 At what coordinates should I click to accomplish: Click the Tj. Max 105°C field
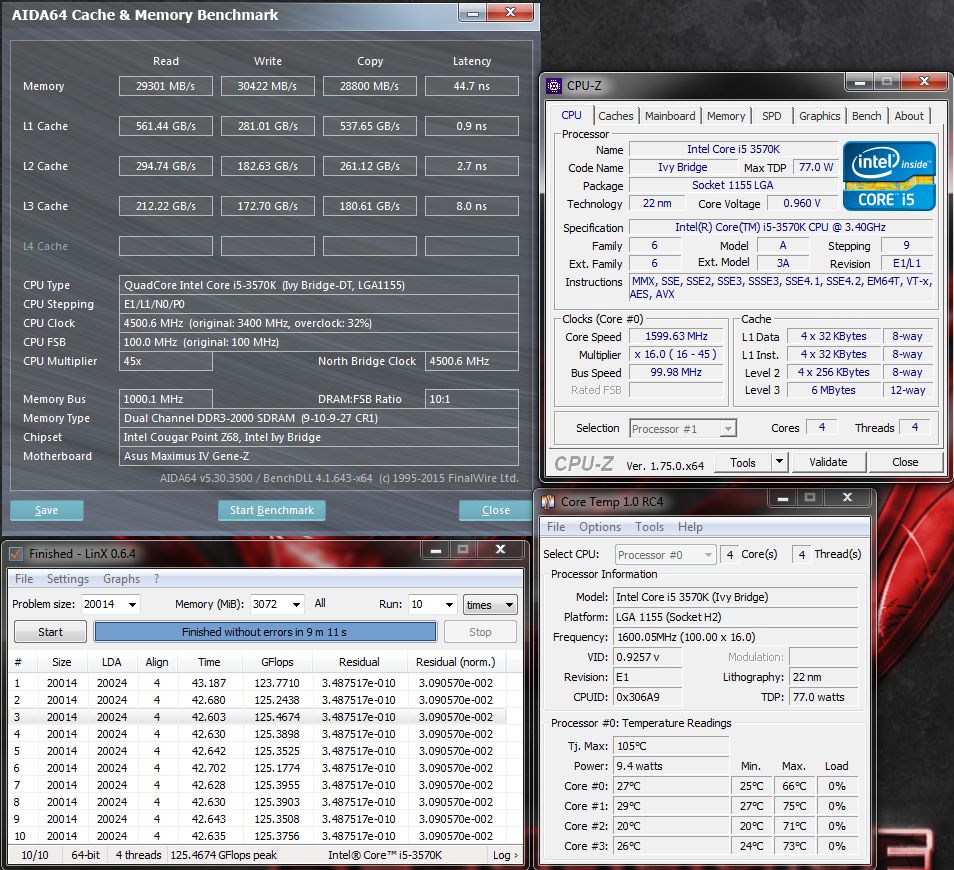[x=670, y=746]
